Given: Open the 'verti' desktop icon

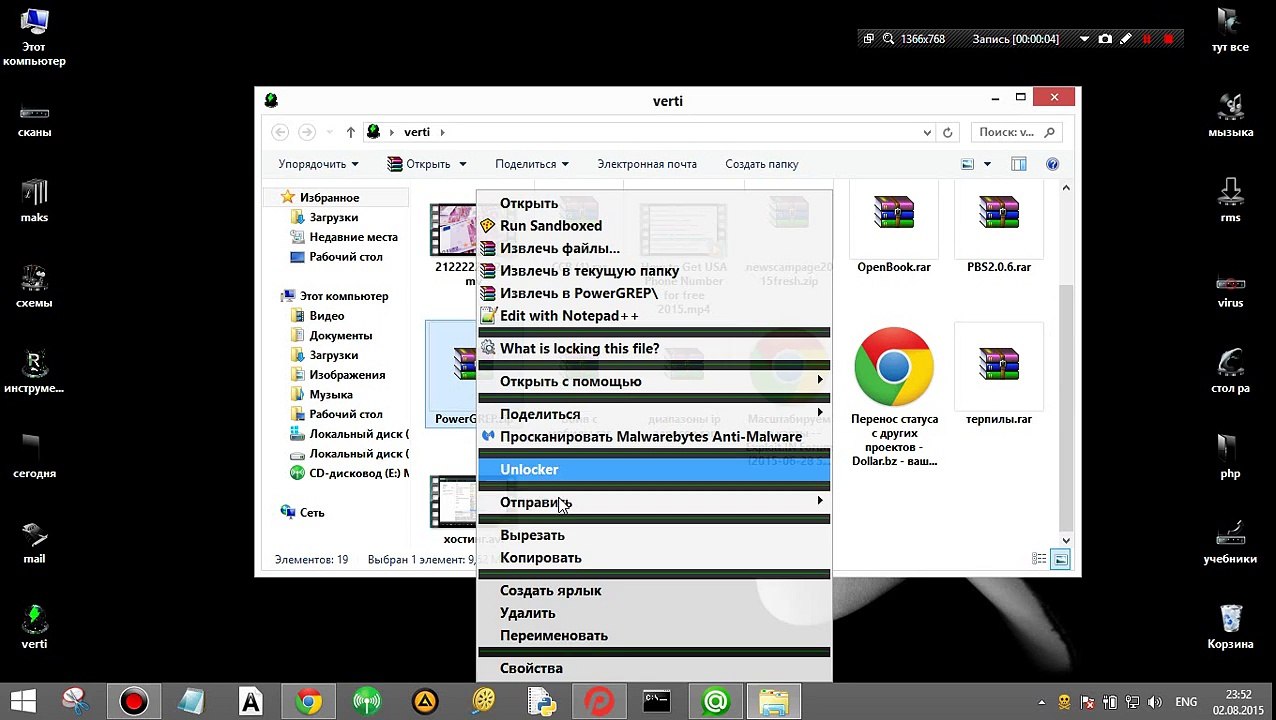Looking at the screenshot, I should pyautogui.click(x=34, y=628).
